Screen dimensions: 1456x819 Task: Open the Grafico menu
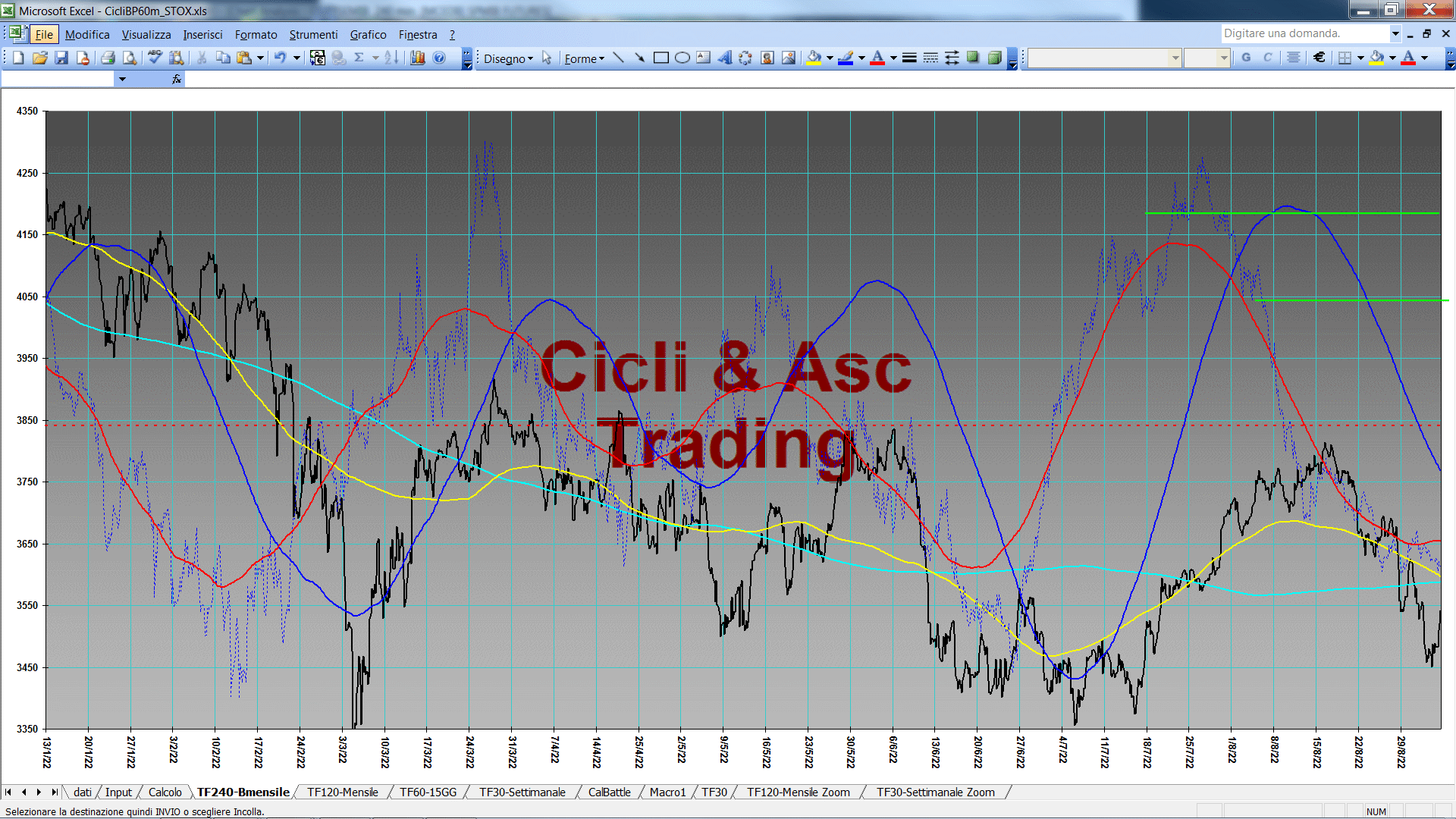[x=368, y=35]
